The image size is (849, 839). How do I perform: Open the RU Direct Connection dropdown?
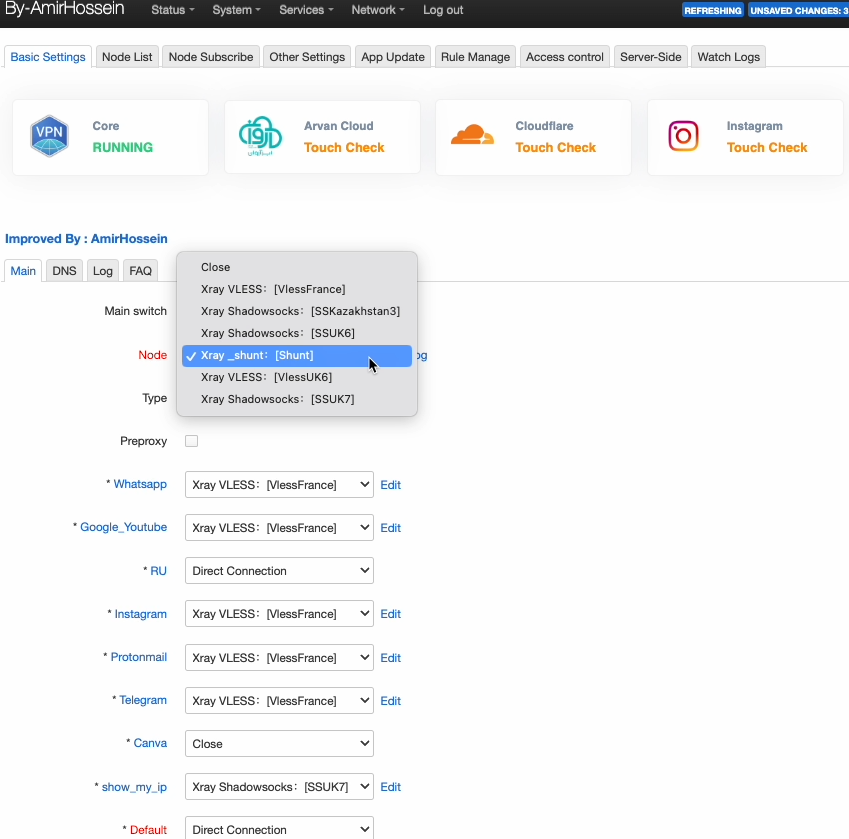279,571
